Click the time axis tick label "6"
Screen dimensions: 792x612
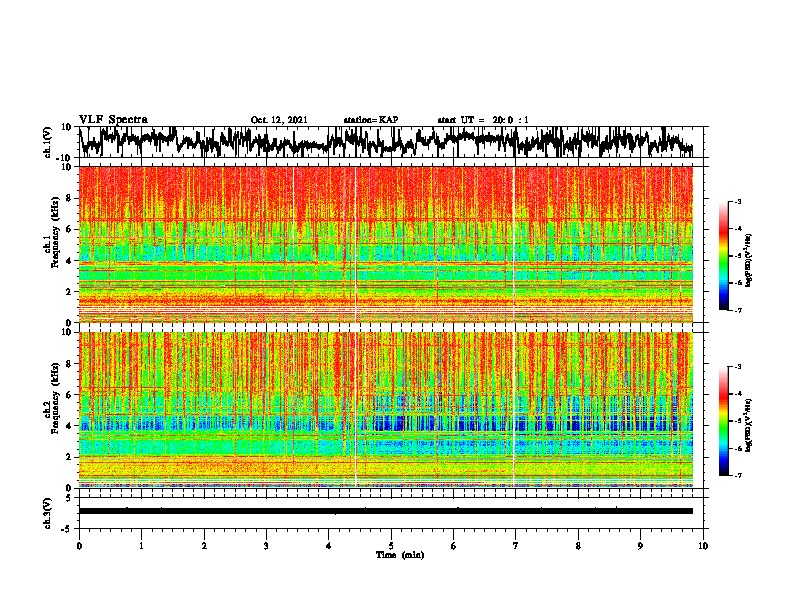point(454,546)
